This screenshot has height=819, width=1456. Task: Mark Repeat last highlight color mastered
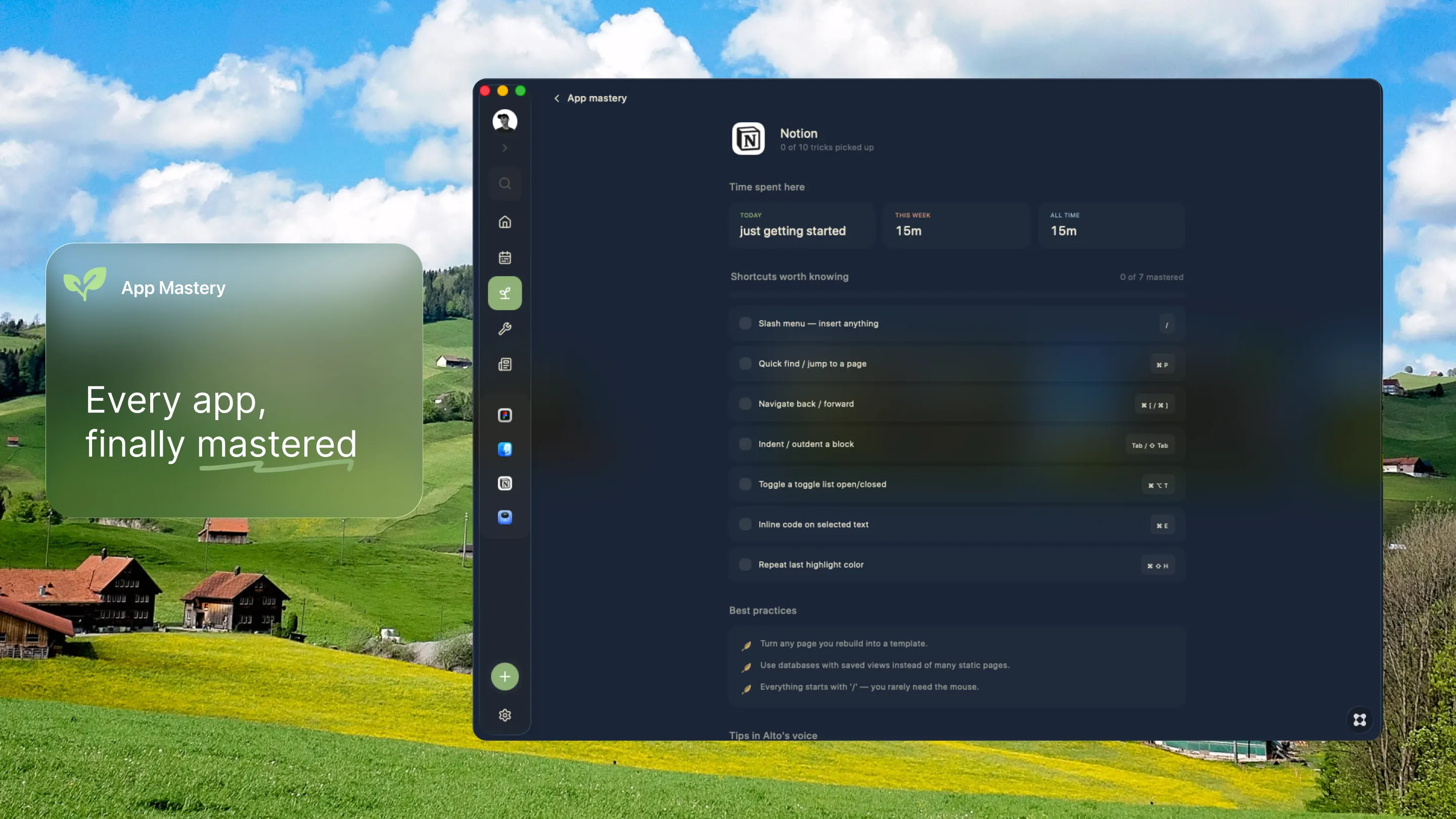coord(745,564)
